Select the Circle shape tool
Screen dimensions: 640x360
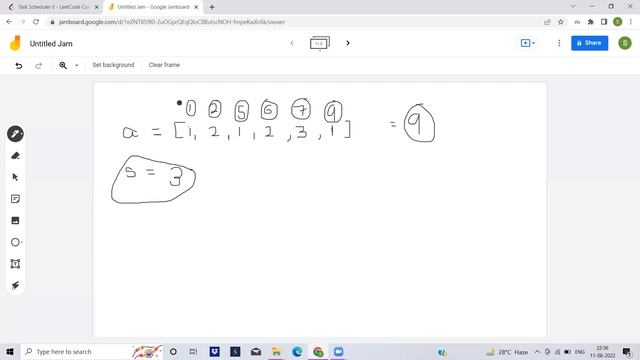click(x=15, y=242)
